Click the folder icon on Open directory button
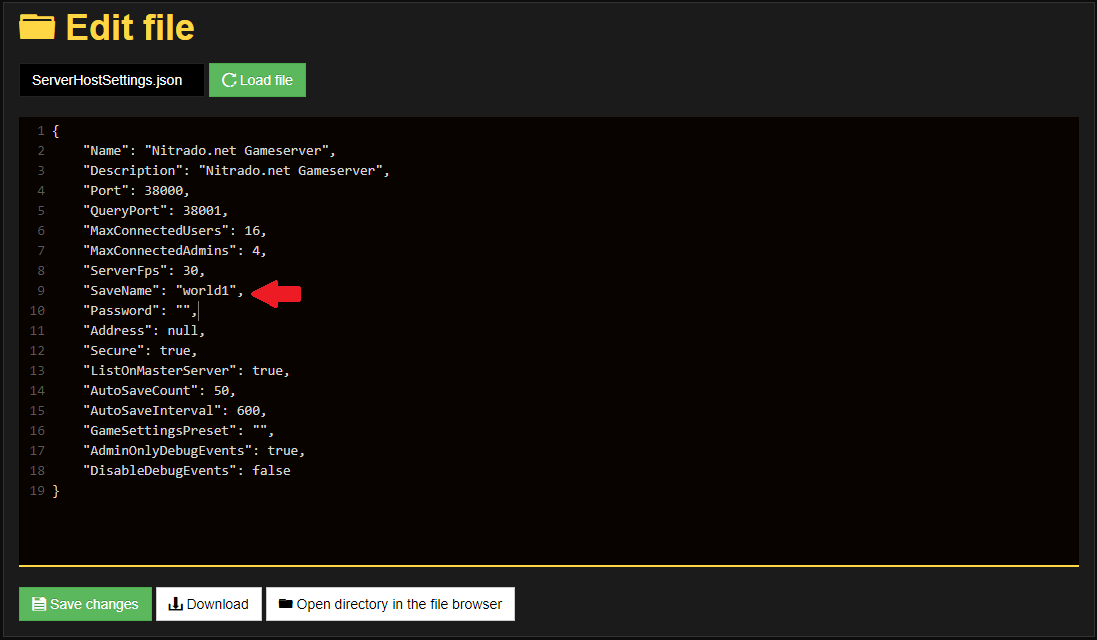Screen dimensions: 1097x640 (x=285, y=604)
